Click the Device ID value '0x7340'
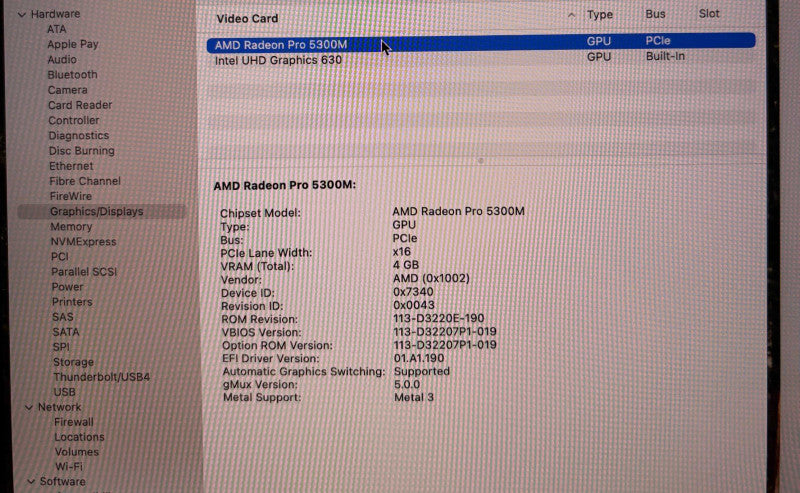Image resolution: width=800 pixels, height=493 pixels. click(x=413, y=292)
